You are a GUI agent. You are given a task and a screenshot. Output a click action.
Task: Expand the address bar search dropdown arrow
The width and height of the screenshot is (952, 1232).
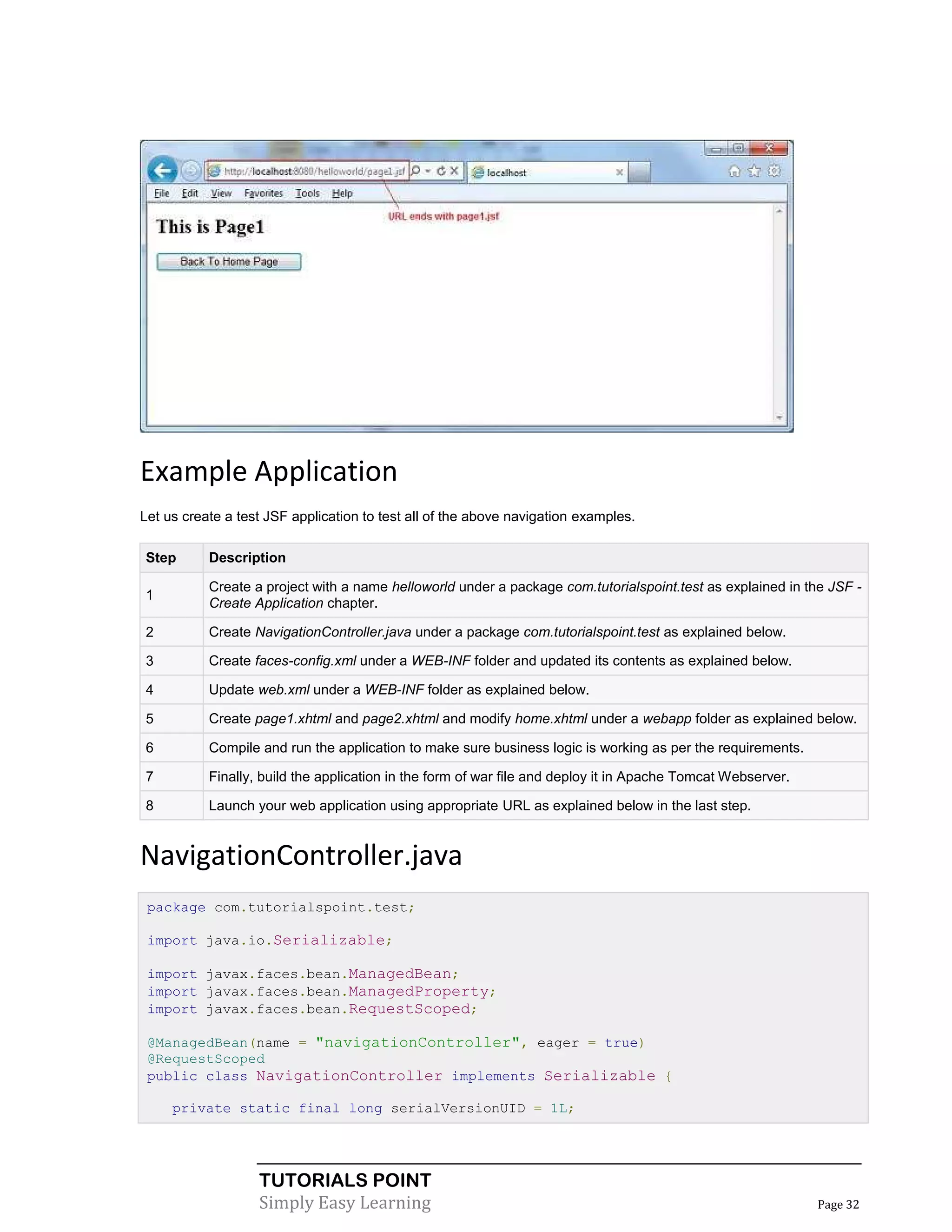coord(428,170)
